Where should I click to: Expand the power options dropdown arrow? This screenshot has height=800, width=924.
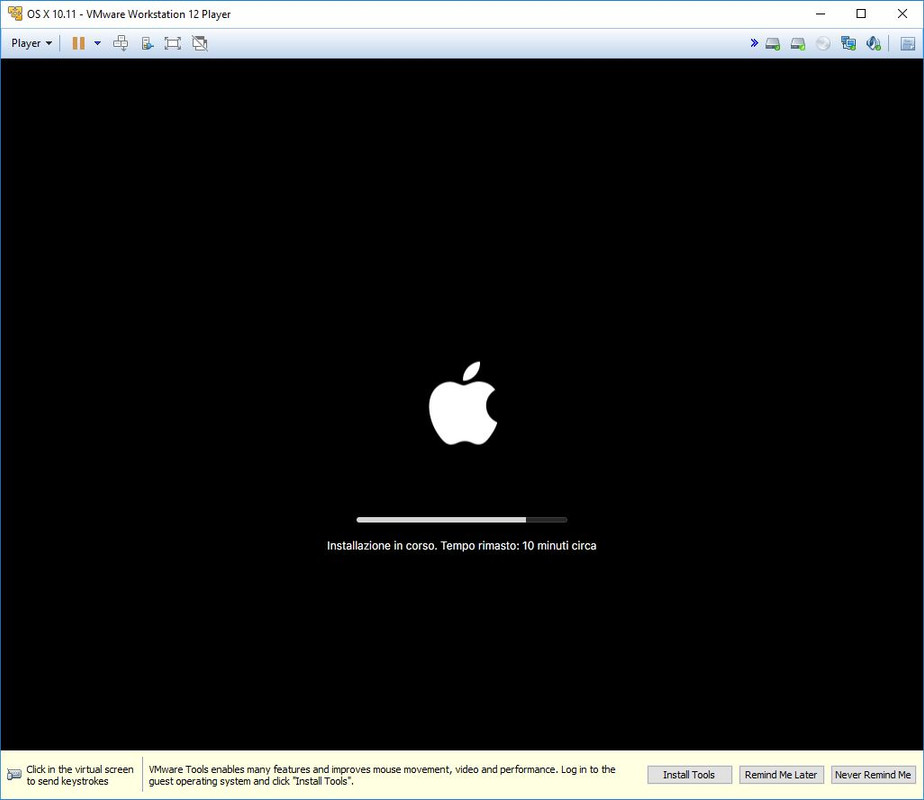(97, 43)
